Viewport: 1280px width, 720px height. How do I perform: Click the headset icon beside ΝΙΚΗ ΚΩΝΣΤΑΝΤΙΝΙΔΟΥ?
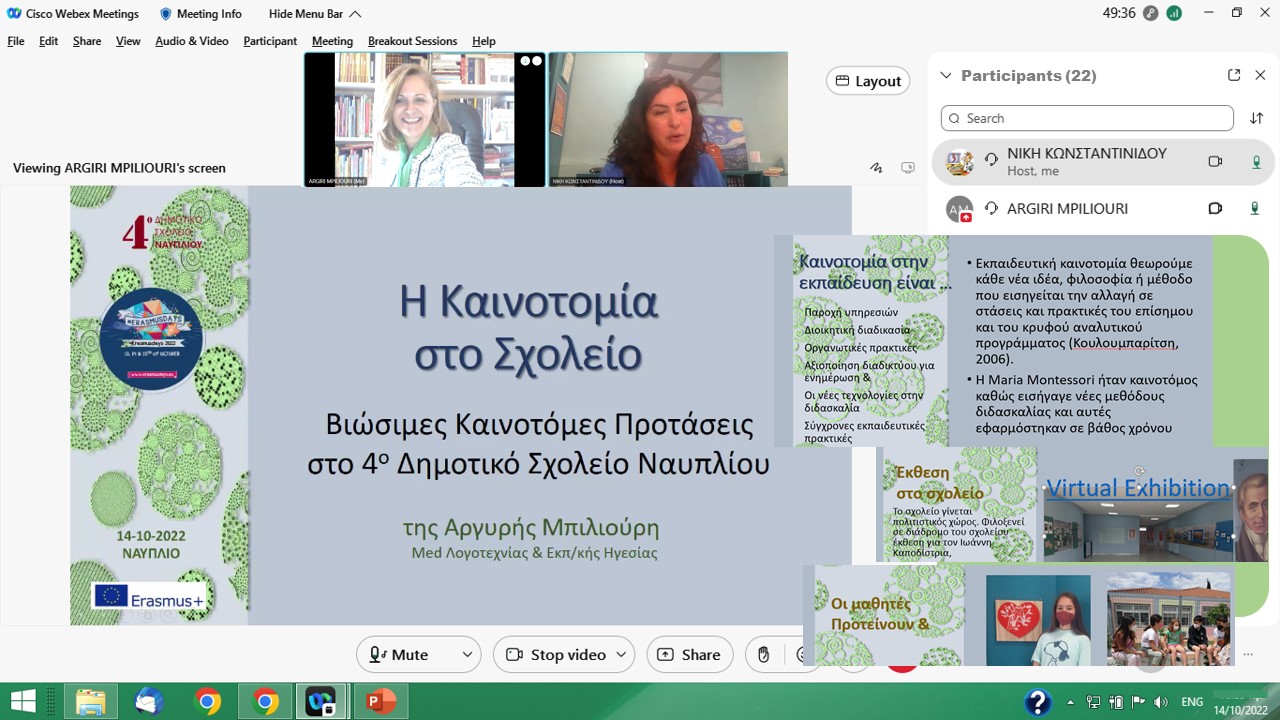tap(991, 159)
